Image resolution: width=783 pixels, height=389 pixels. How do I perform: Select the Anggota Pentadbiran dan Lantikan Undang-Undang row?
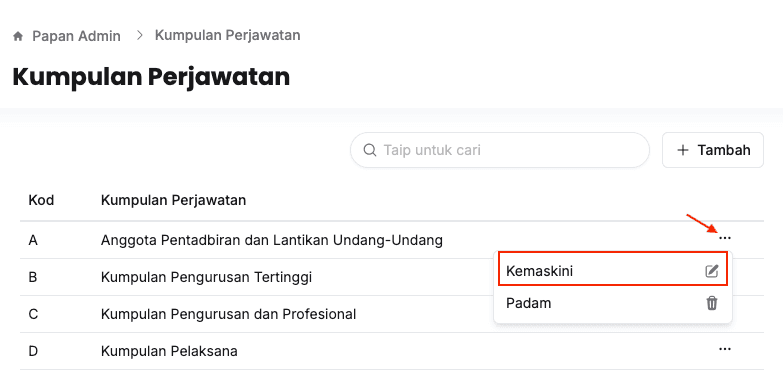tap(392, 240)
